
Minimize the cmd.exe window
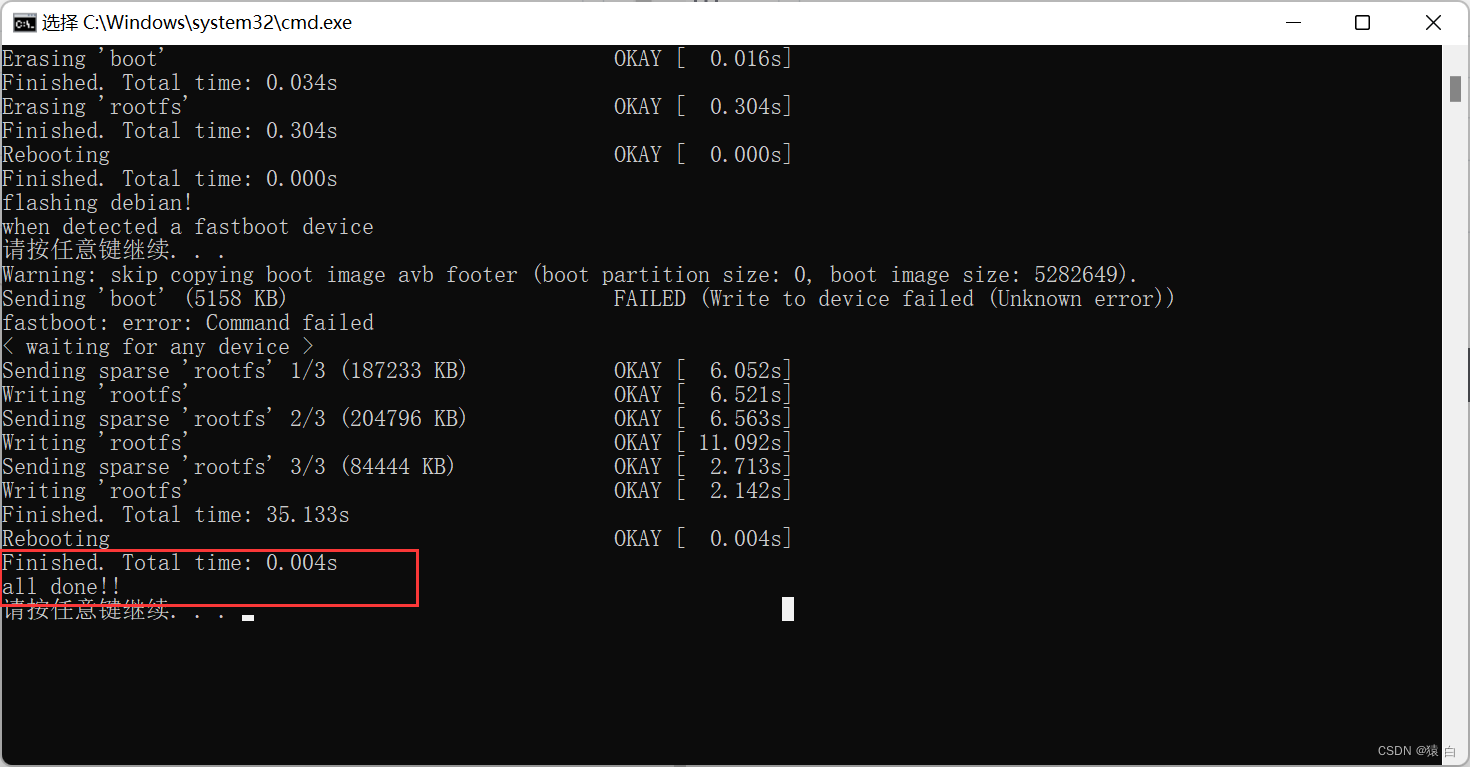point(1293,22)
